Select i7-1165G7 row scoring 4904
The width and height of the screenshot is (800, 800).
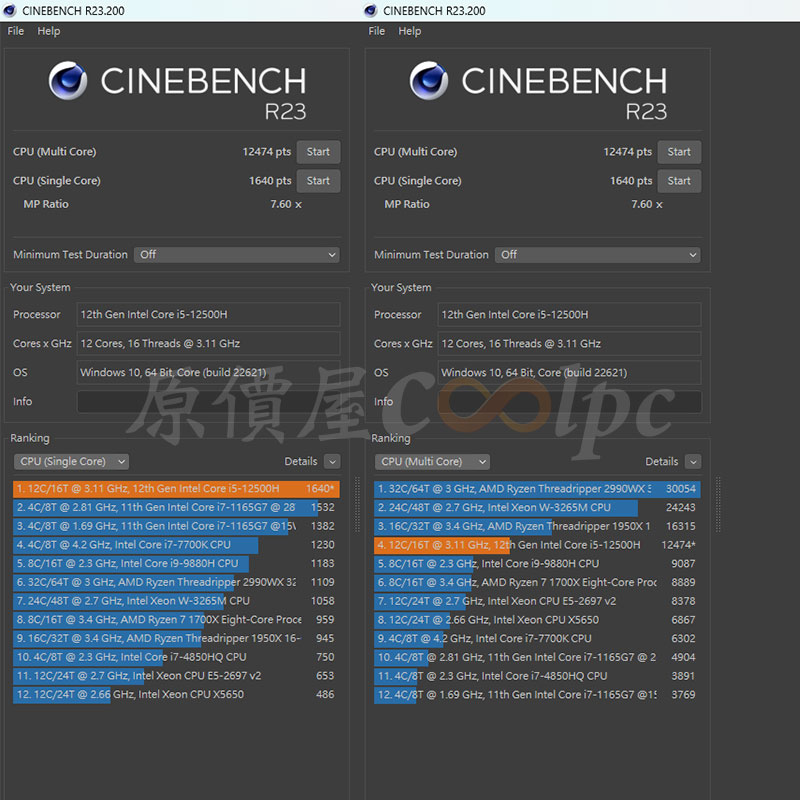pos(537,657)
